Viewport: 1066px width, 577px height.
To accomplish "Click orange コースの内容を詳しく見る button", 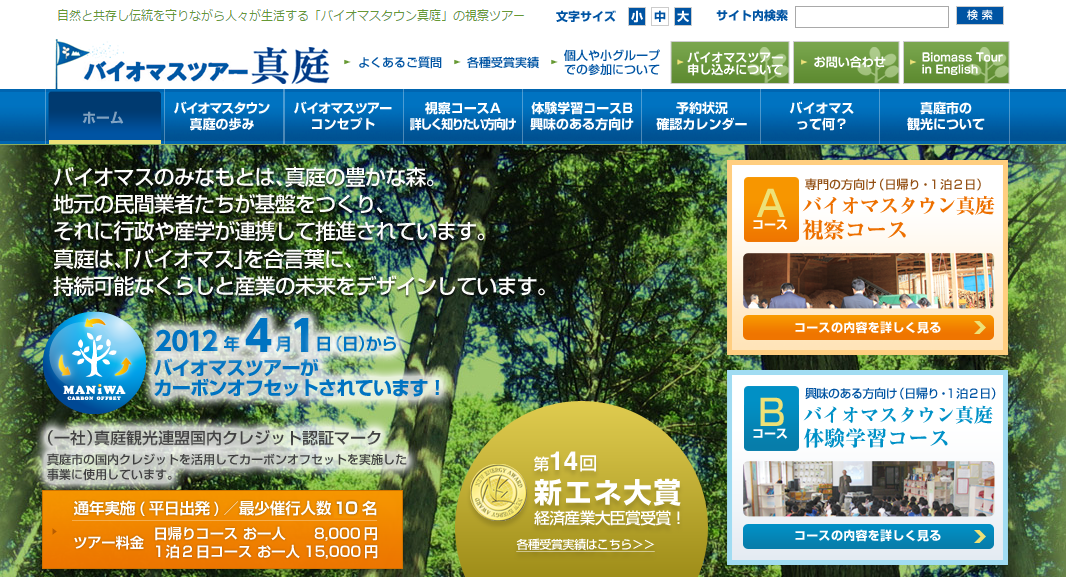I will (x=868, y=328).
